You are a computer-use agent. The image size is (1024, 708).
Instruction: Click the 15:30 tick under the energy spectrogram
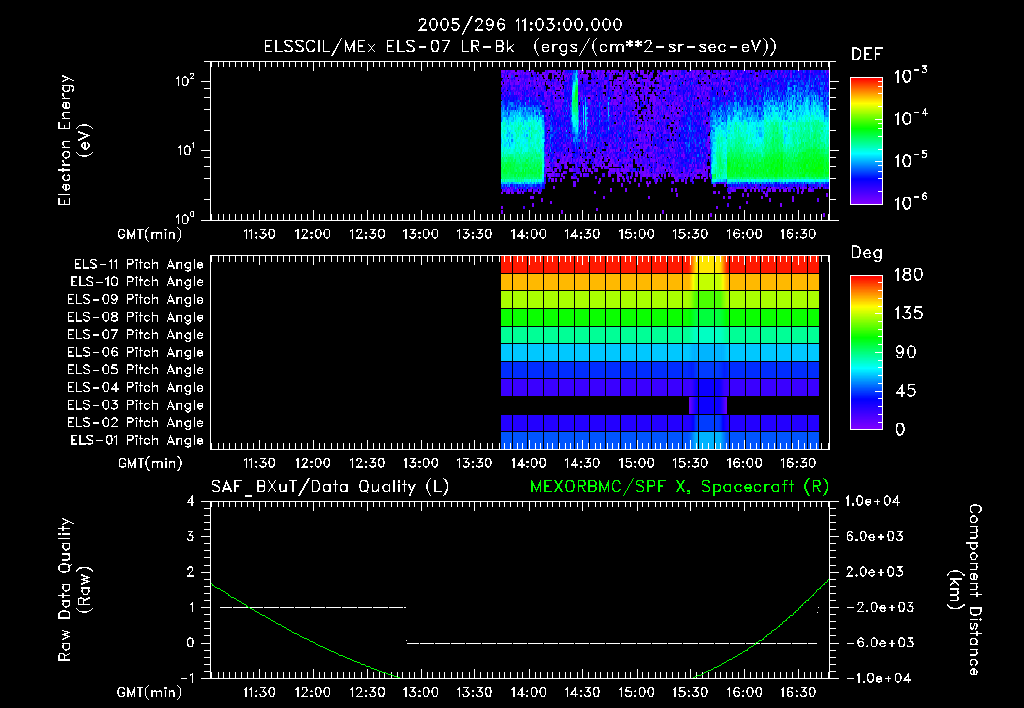click(x=690, y=234)
